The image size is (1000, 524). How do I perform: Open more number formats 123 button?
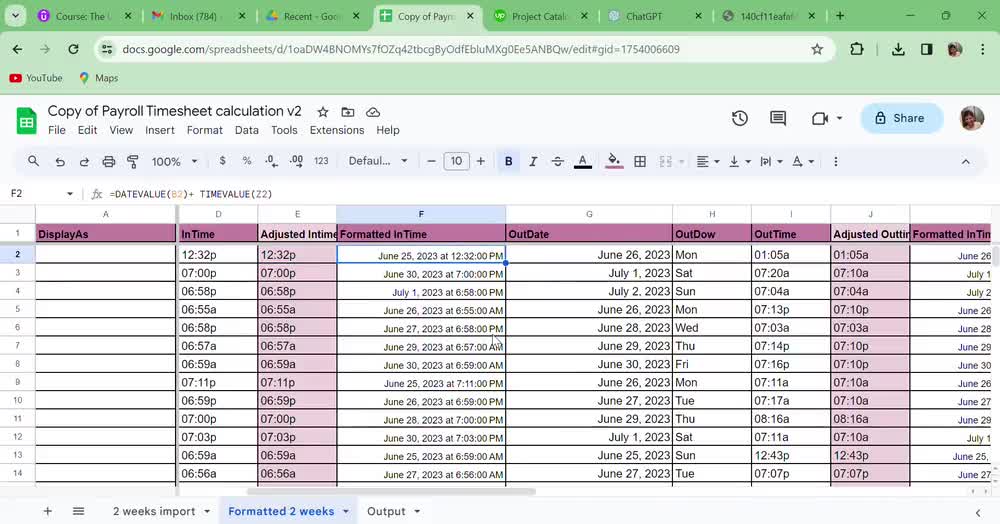tap(321, 161)
